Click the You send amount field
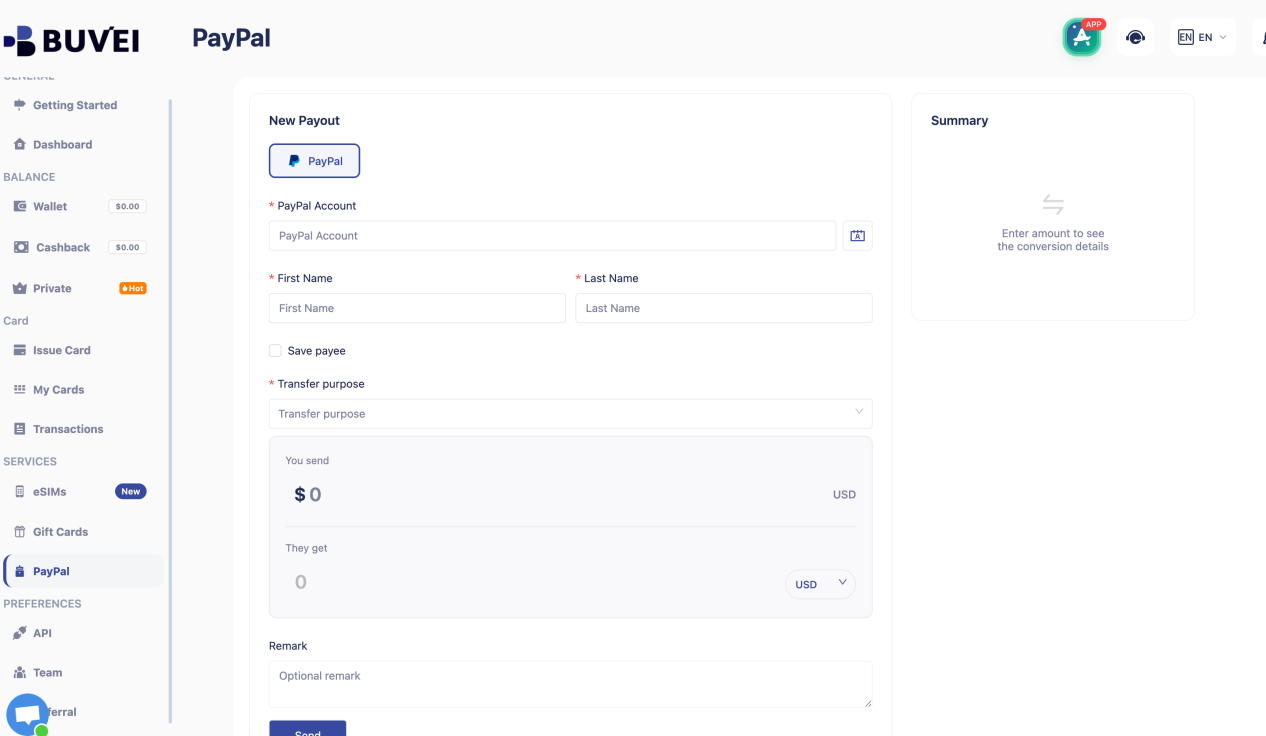The image size is (1266, 736). coord(560,494)
